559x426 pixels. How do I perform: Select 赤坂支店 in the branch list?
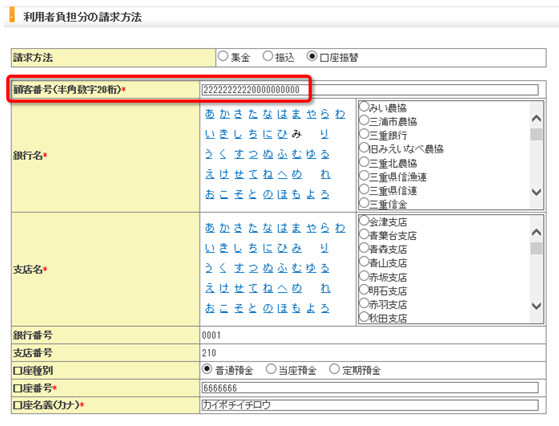(364, 276)
